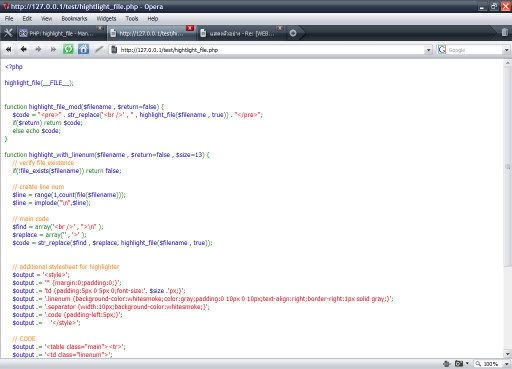Click the '<?php' opening tag text
This screenshot has height=369, width=512.
(14, 67)
